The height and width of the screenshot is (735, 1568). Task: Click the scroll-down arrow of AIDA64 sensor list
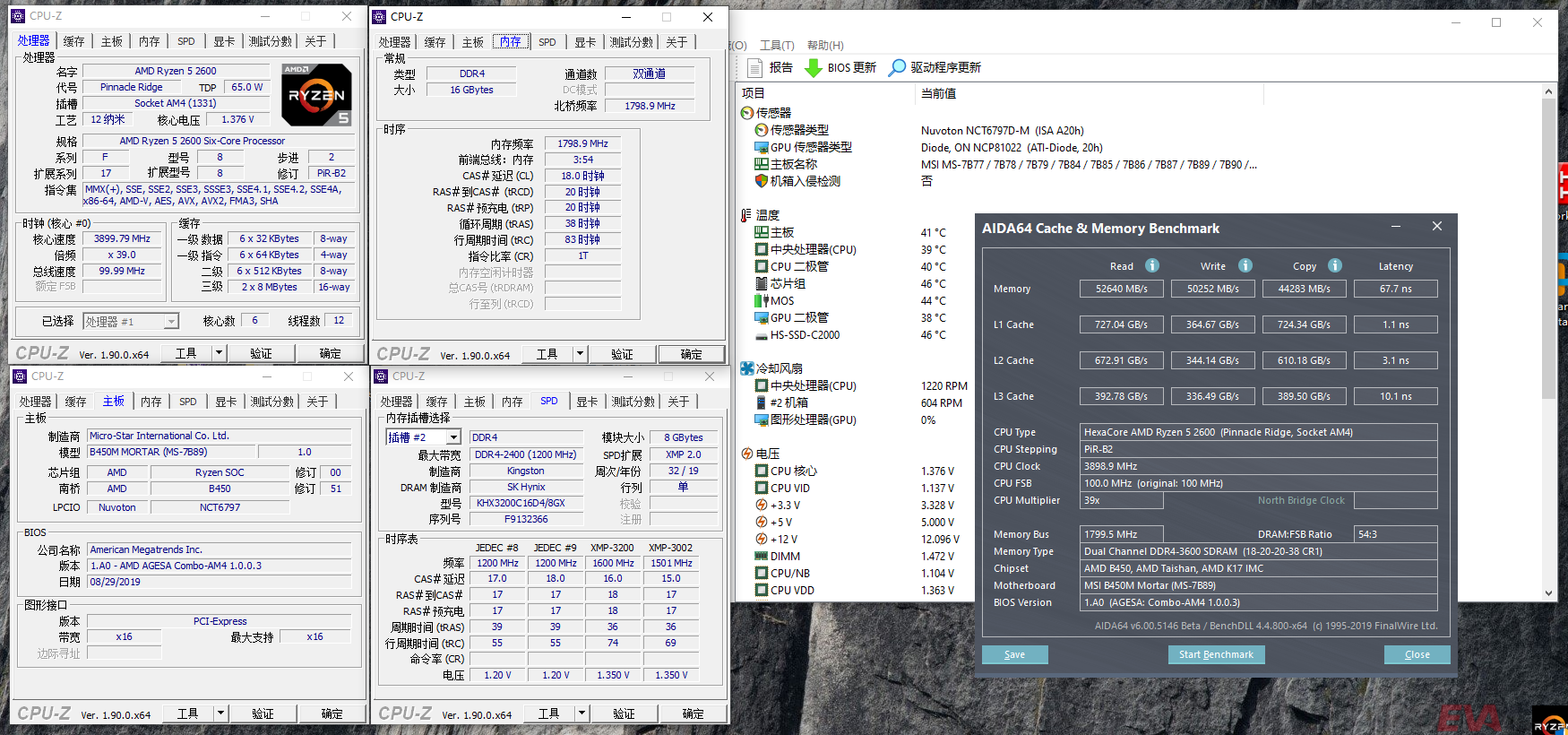(x=1548, y=592)
